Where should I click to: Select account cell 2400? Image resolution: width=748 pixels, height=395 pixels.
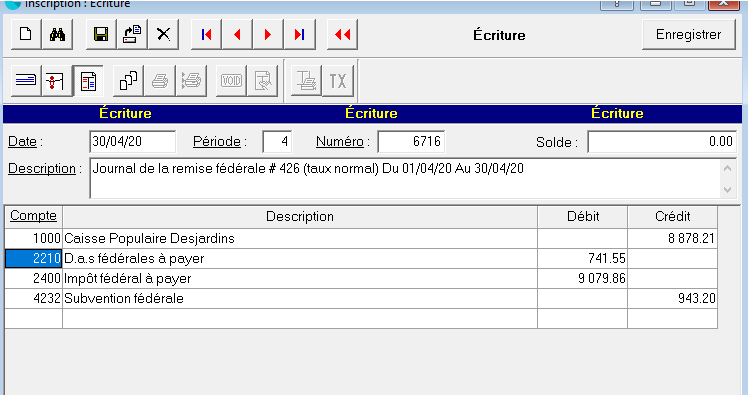pos(33,278)
